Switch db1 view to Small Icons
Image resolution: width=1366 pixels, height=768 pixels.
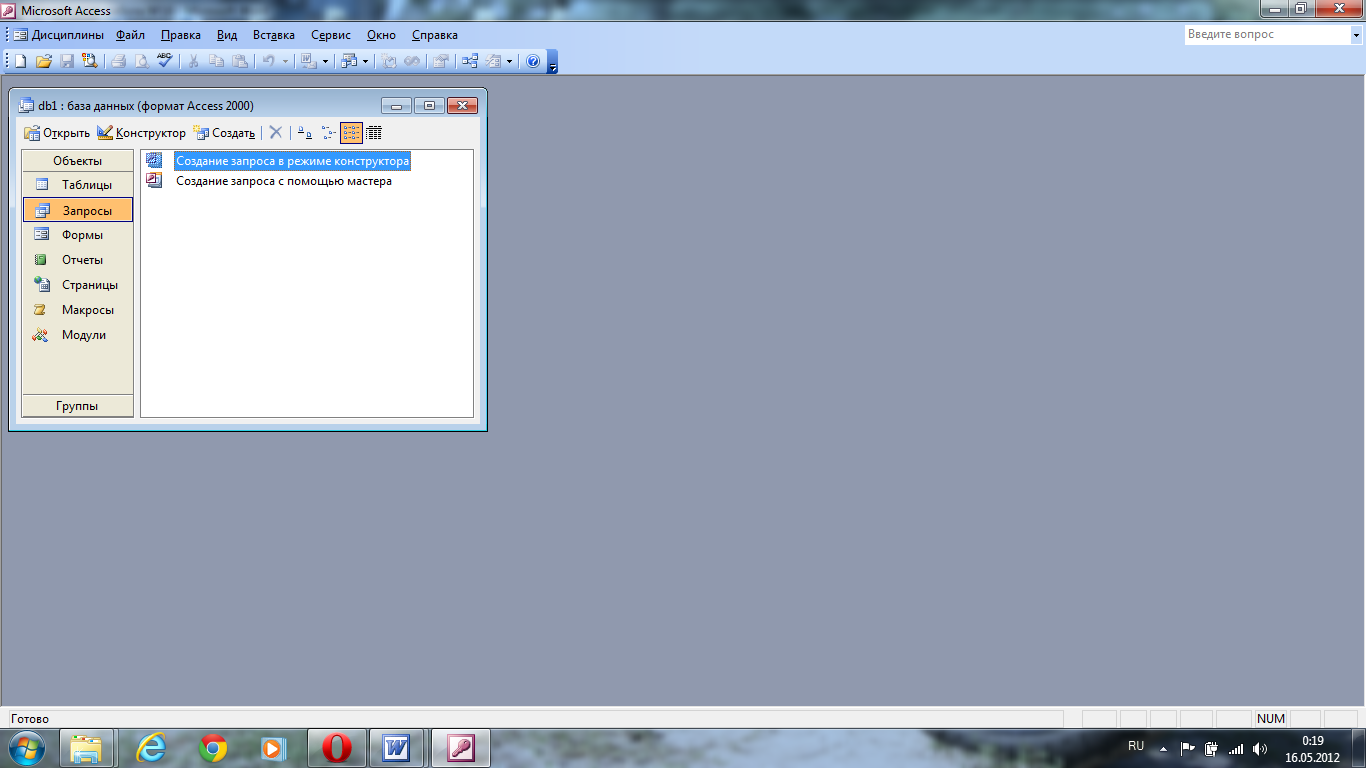coord(328,132)
